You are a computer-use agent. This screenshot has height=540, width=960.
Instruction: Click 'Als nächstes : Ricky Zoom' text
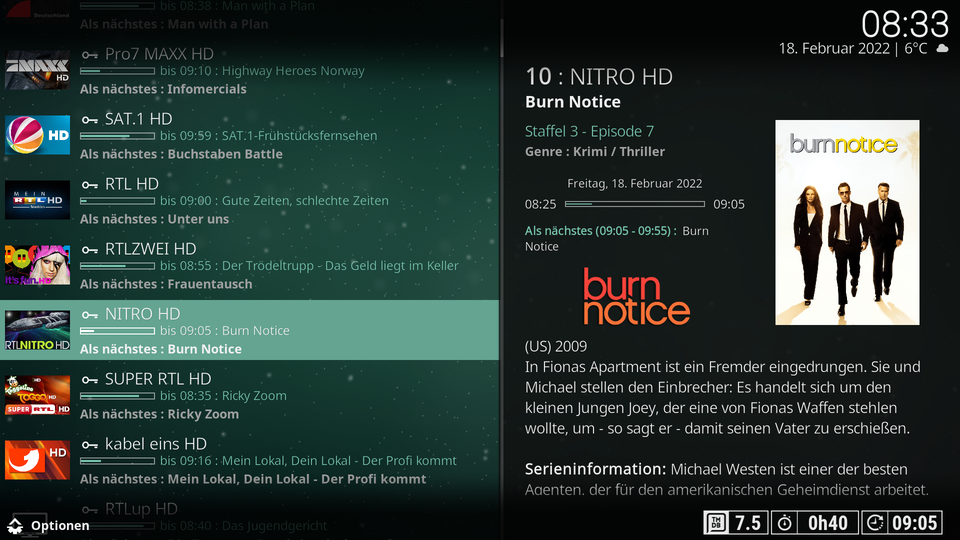pyautogui.click(x=159, y=414)
